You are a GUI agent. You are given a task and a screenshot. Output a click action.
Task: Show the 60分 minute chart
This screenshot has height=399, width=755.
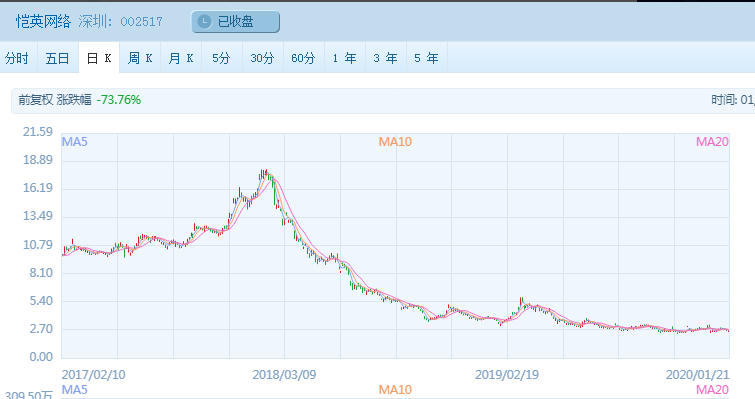pyautogui.click(x=303, y=58)
